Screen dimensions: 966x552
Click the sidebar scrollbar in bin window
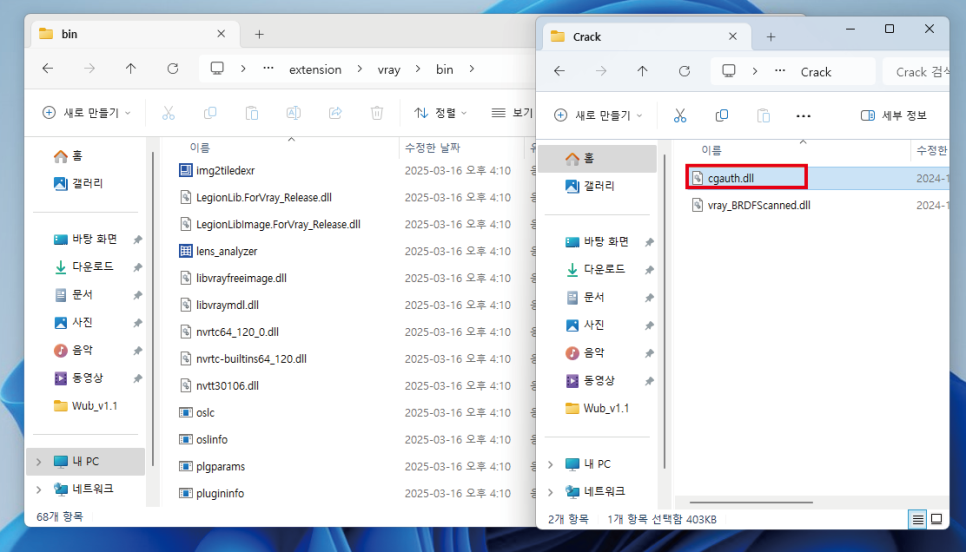[152, 308]
